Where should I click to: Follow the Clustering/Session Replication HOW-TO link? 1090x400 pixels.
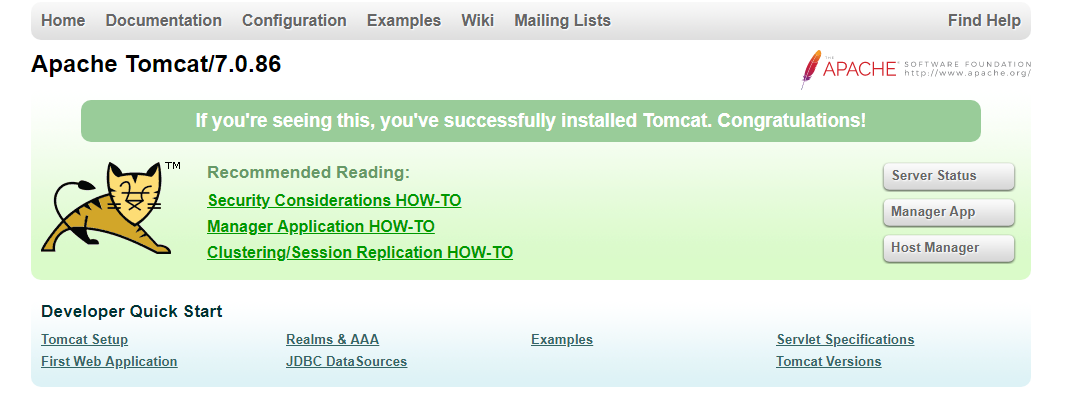[360, 252]
